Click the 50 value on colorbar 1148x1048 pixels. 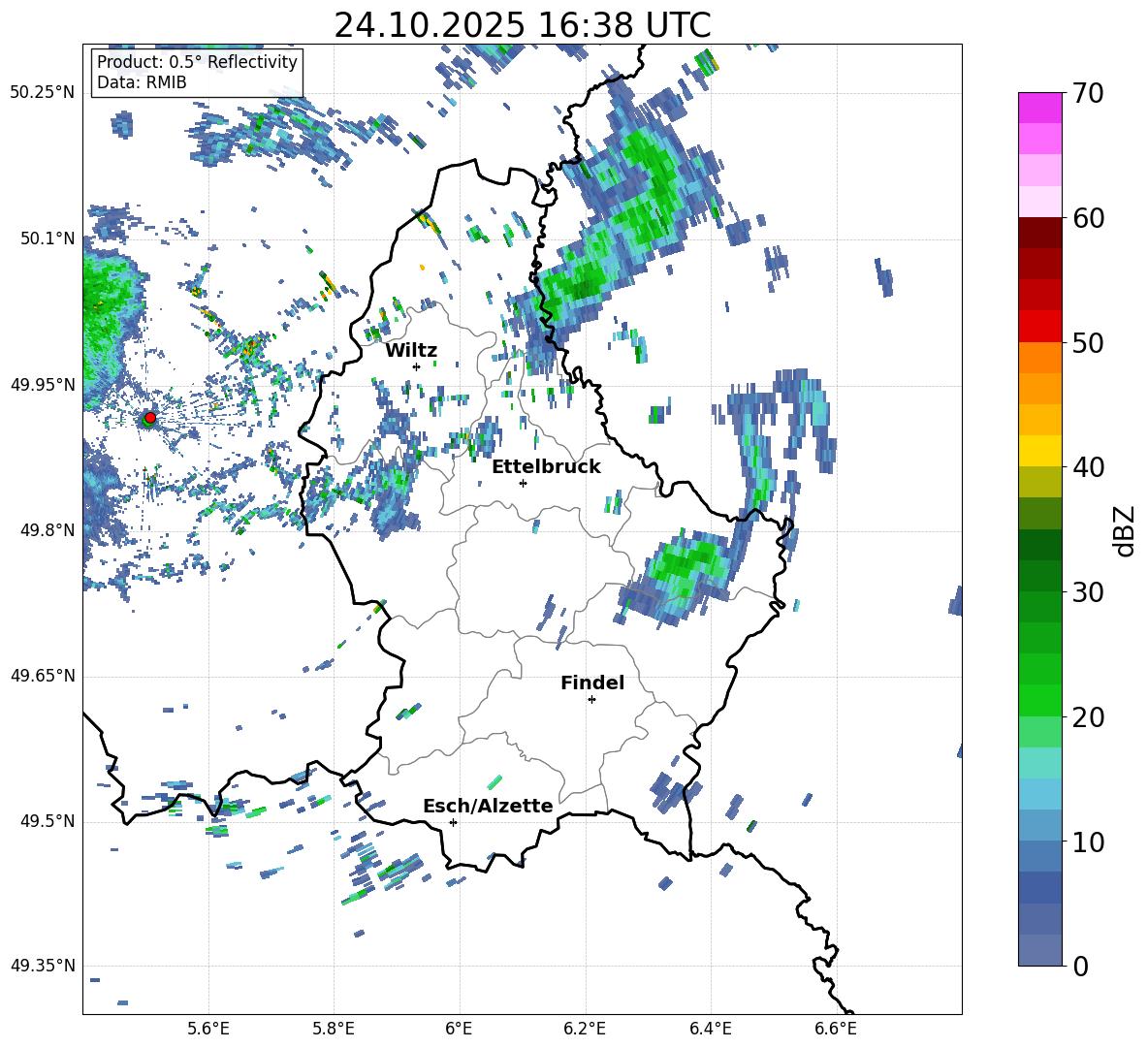tap(1088, 342)
